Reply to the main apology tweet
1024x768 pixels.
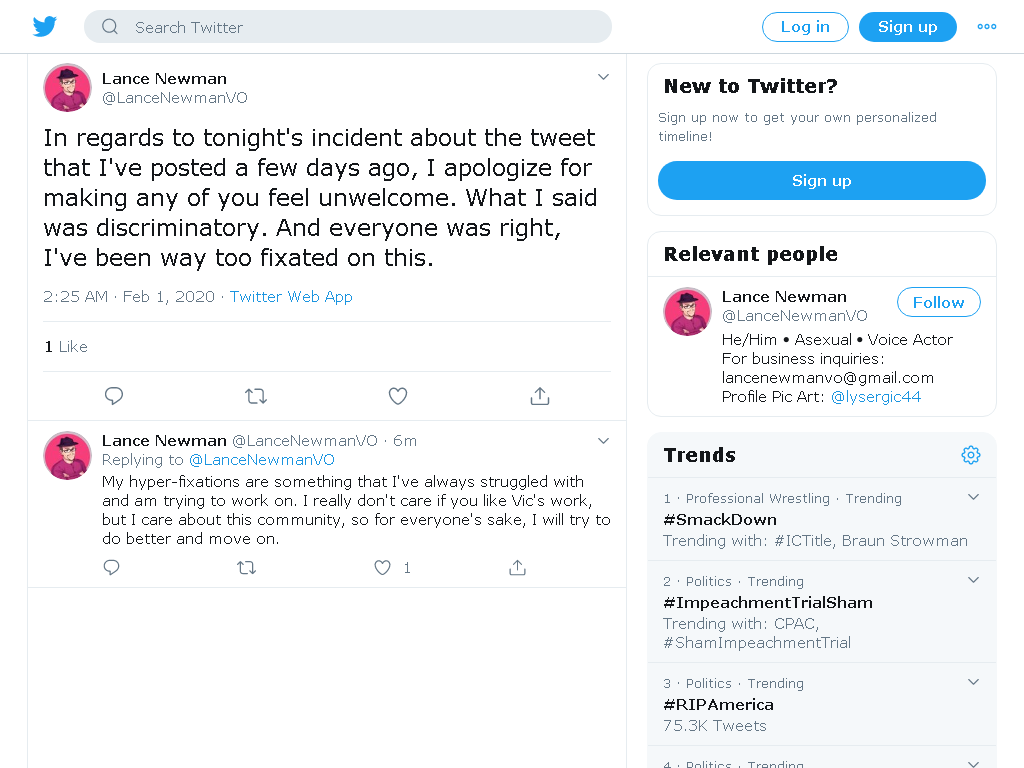coord(114,396)
